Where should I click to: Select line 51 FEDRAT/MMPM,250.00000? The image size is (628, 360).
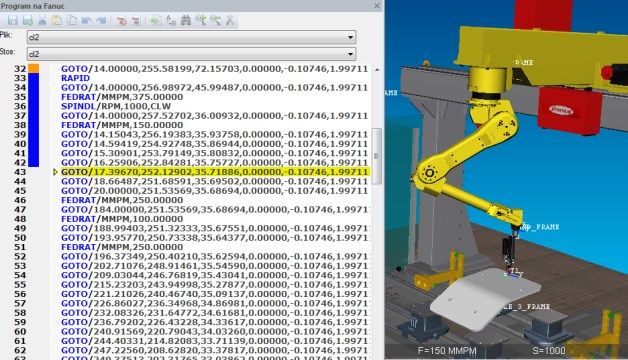(x=122, y=247)
